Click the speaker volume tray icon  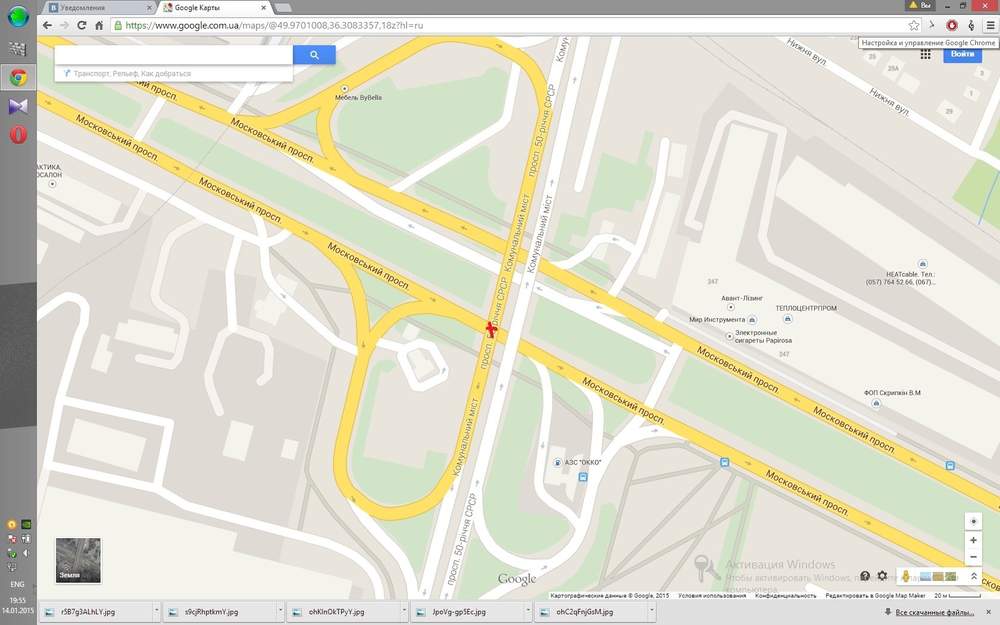tap(26, 553)
